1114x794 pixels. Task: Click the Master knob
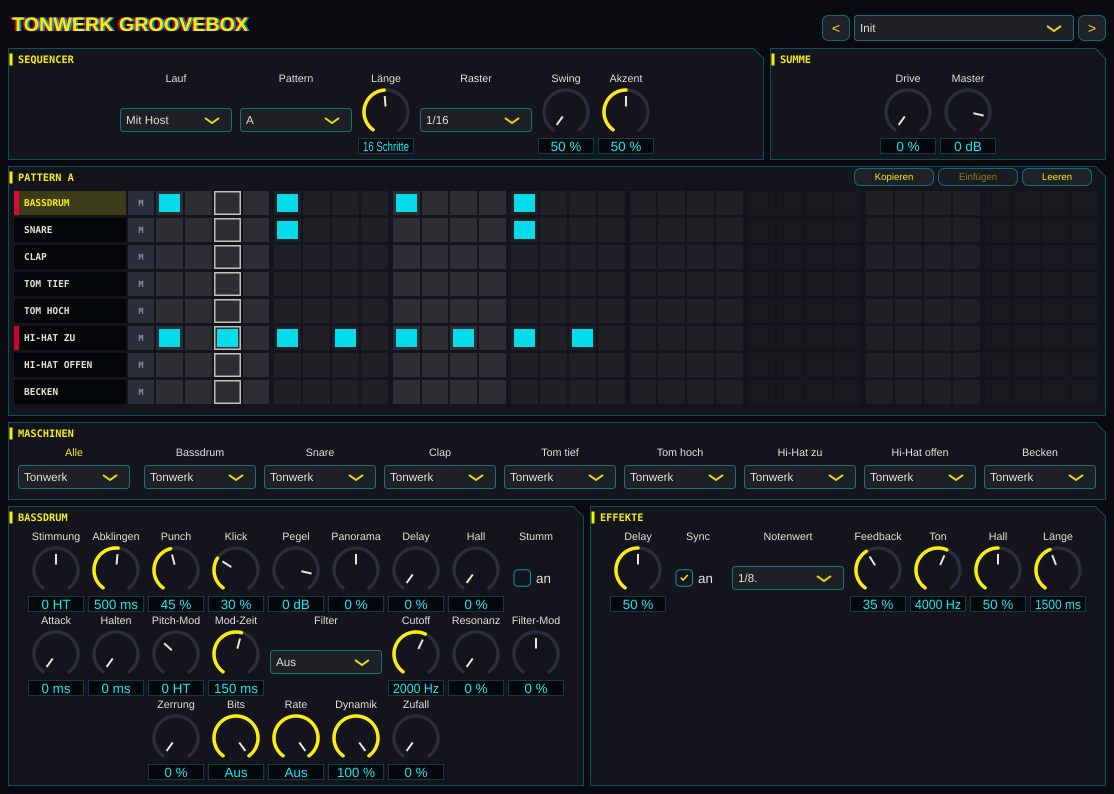[968, 112]
